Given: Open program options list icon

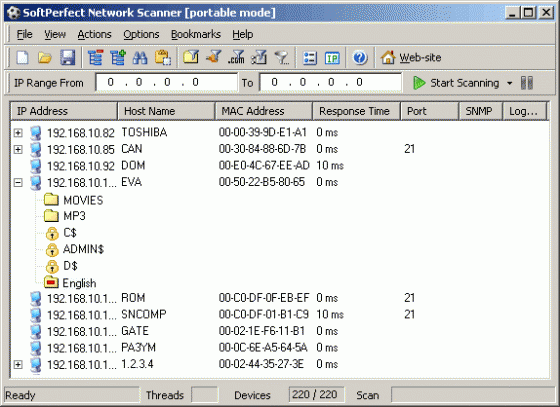Looking at the screenshot, I should [310, 58].
